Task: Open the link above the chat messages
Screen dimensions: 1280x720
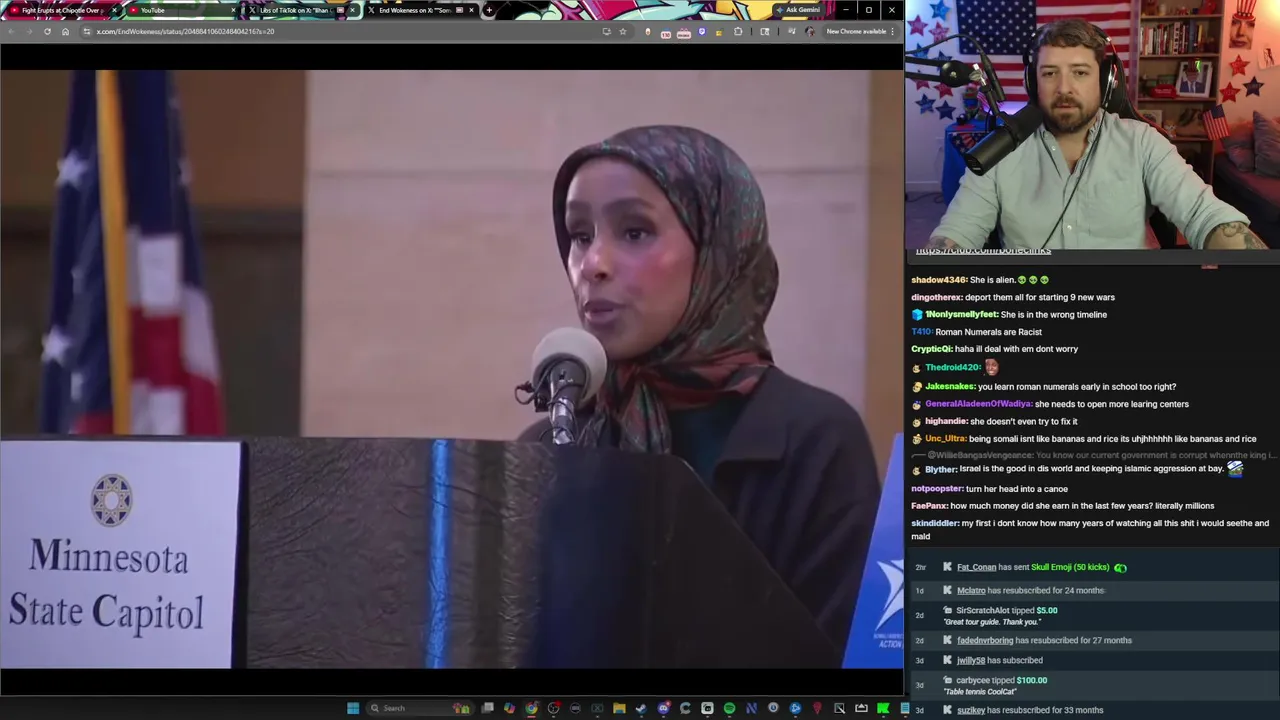Action: point(983,251)
